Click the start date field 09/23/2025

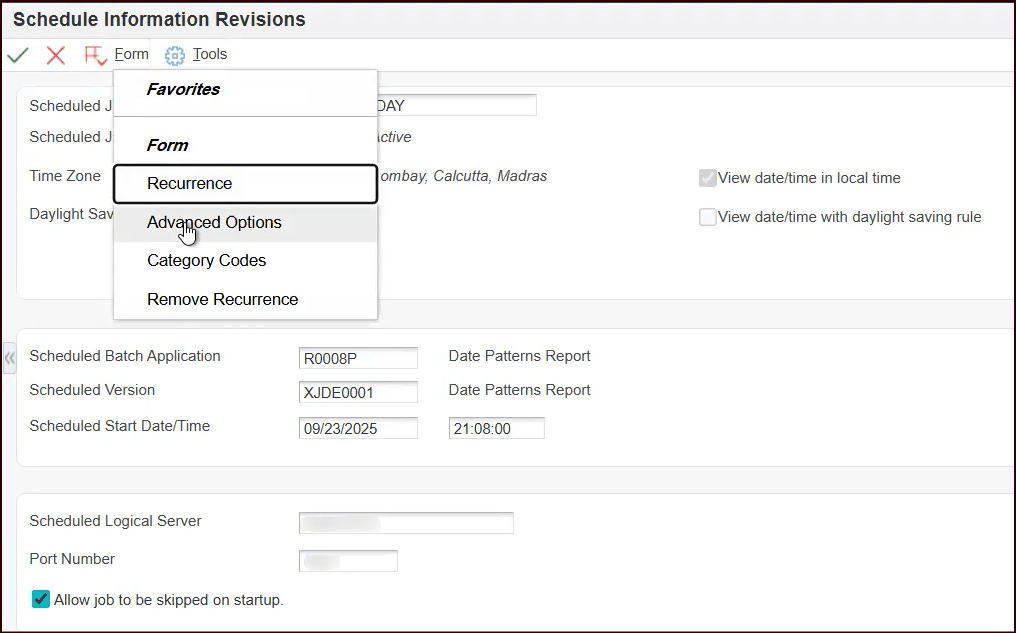pos(358,428)
